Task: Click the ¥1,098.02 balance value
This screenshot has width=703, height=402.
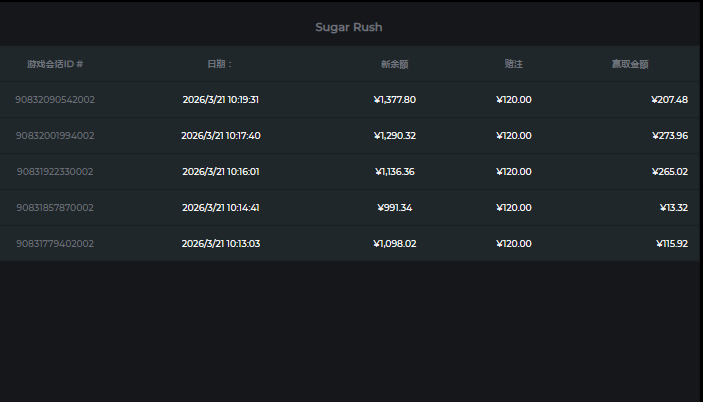Action: [x=394, y=244]
